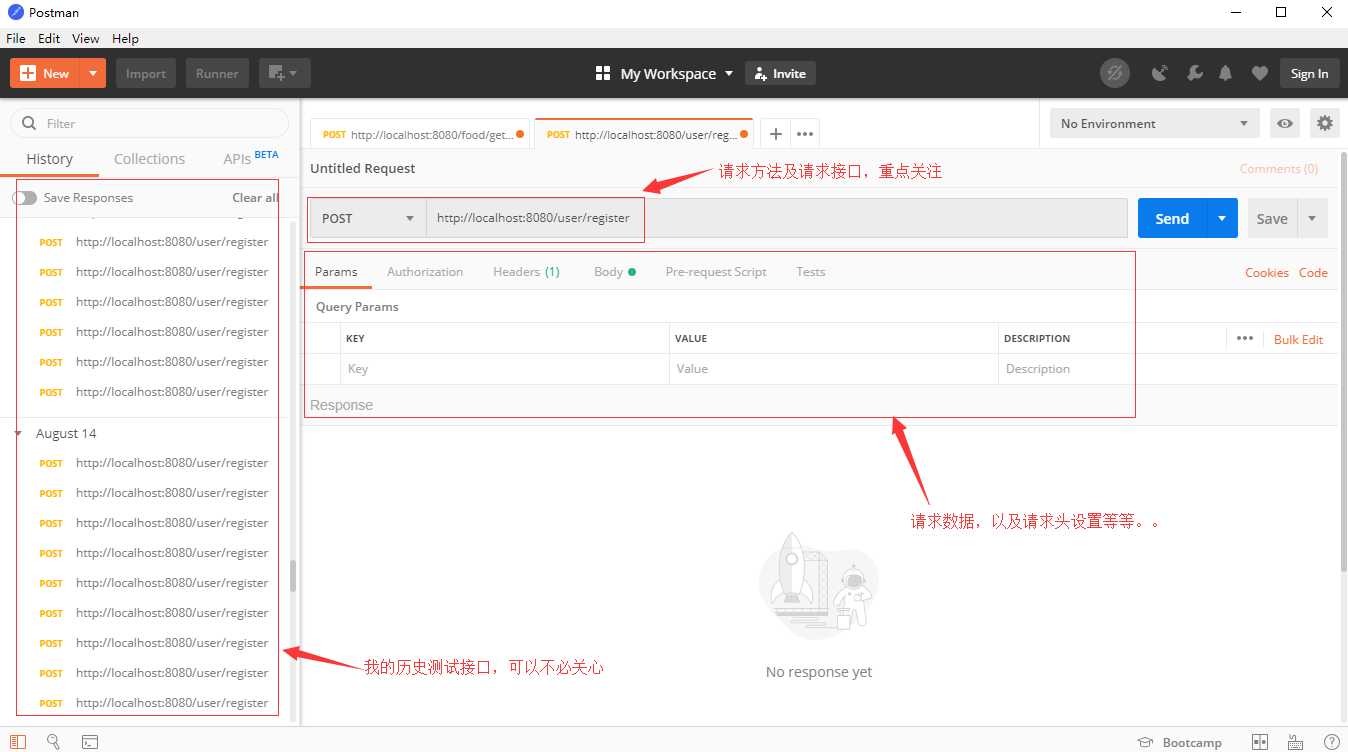Switch to the Headers (1) tab
The width and height of the screenshot is (1348, 752).
click(526, 271)
